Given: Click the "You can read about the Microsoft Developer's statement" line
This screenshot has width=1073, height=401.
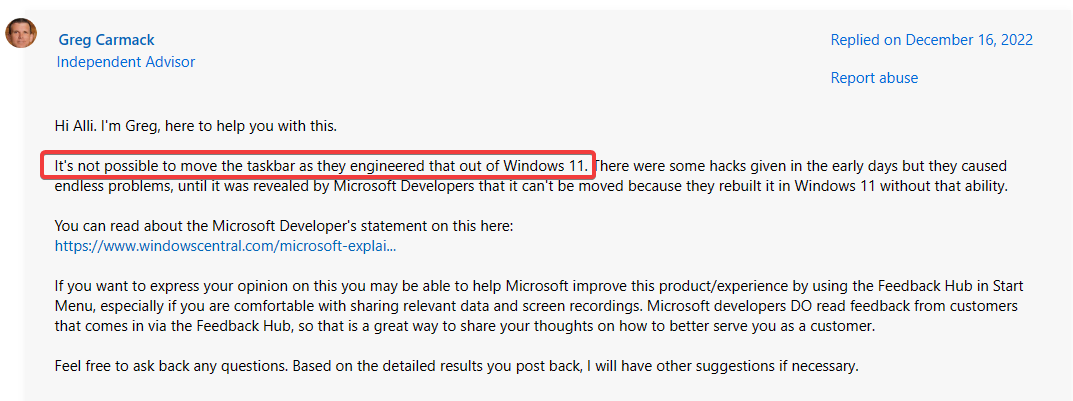Looking at the screenshot, I should [284, 226].
